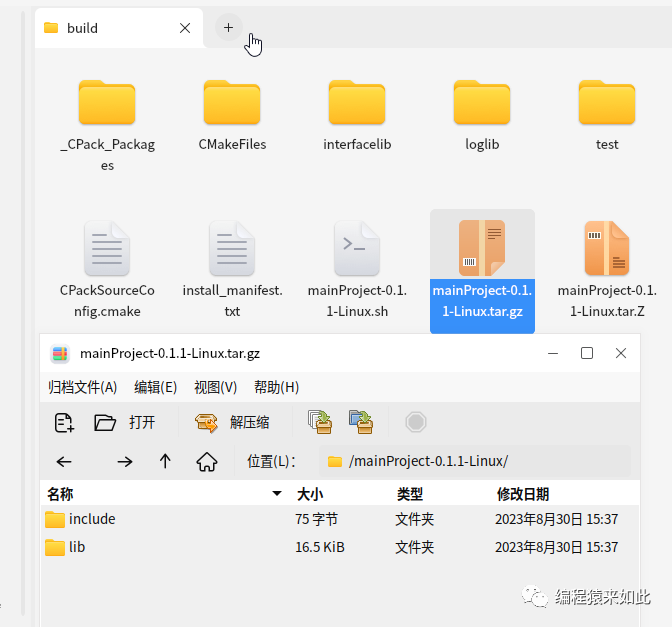Add a new file manager tab
The width and height of the screenshot is (672, 627).
tap(228, 28)
